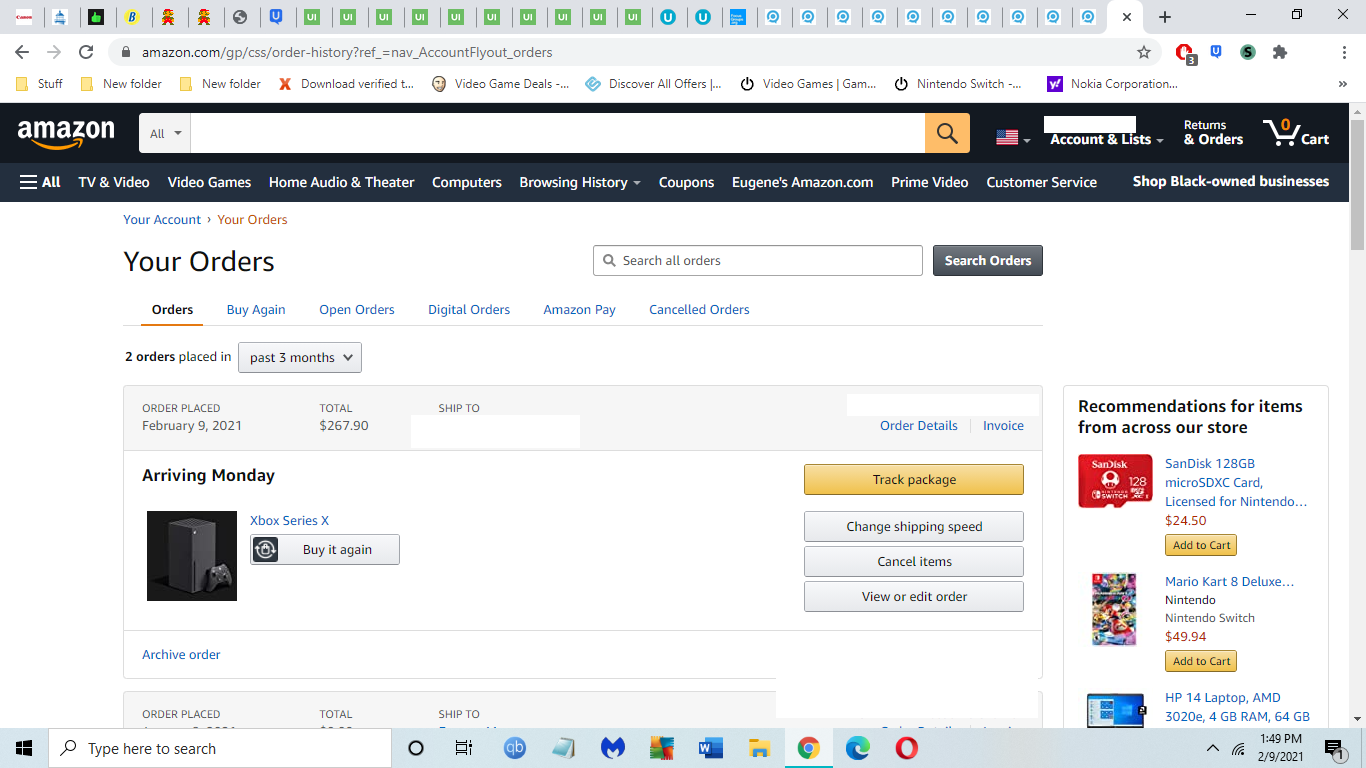Open Customer Service in the nav bar

1042,182
